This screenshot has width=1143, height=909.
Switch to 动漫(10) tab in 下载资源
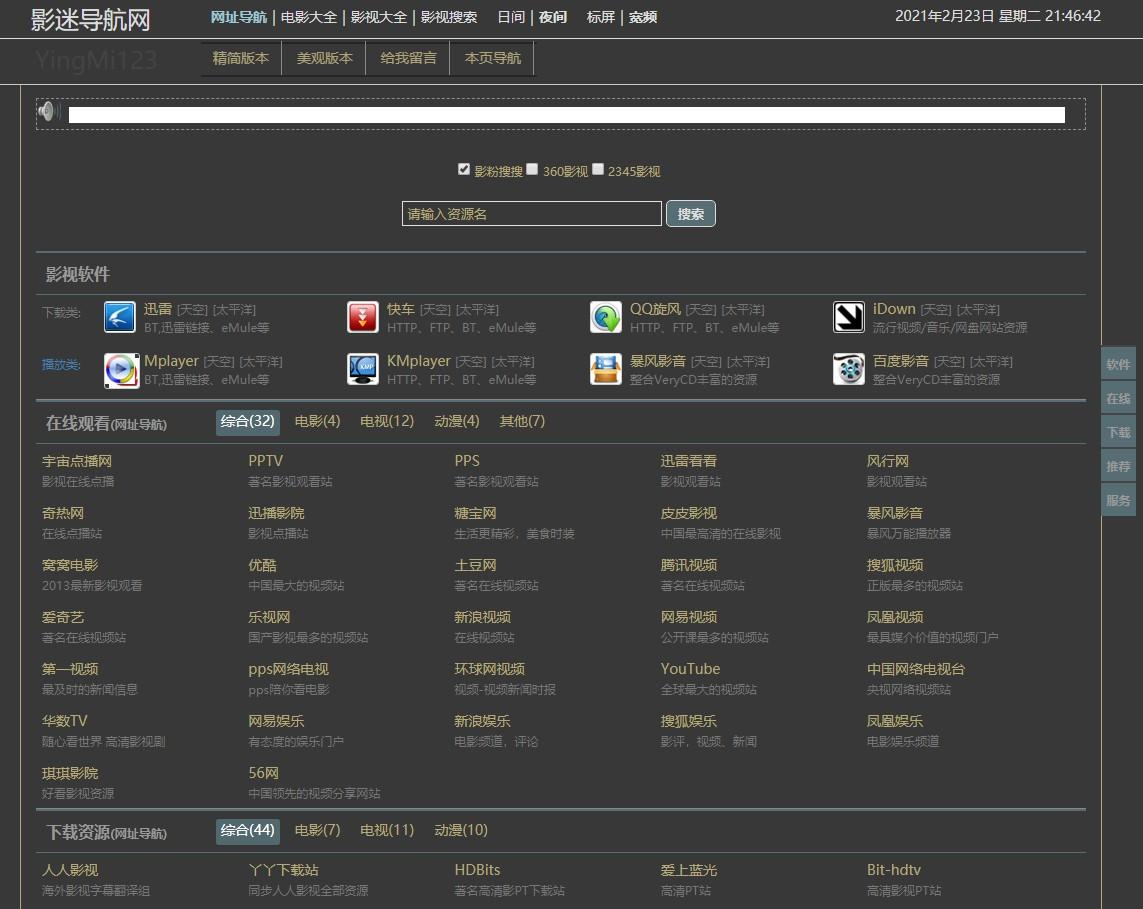tap(461, 830)
